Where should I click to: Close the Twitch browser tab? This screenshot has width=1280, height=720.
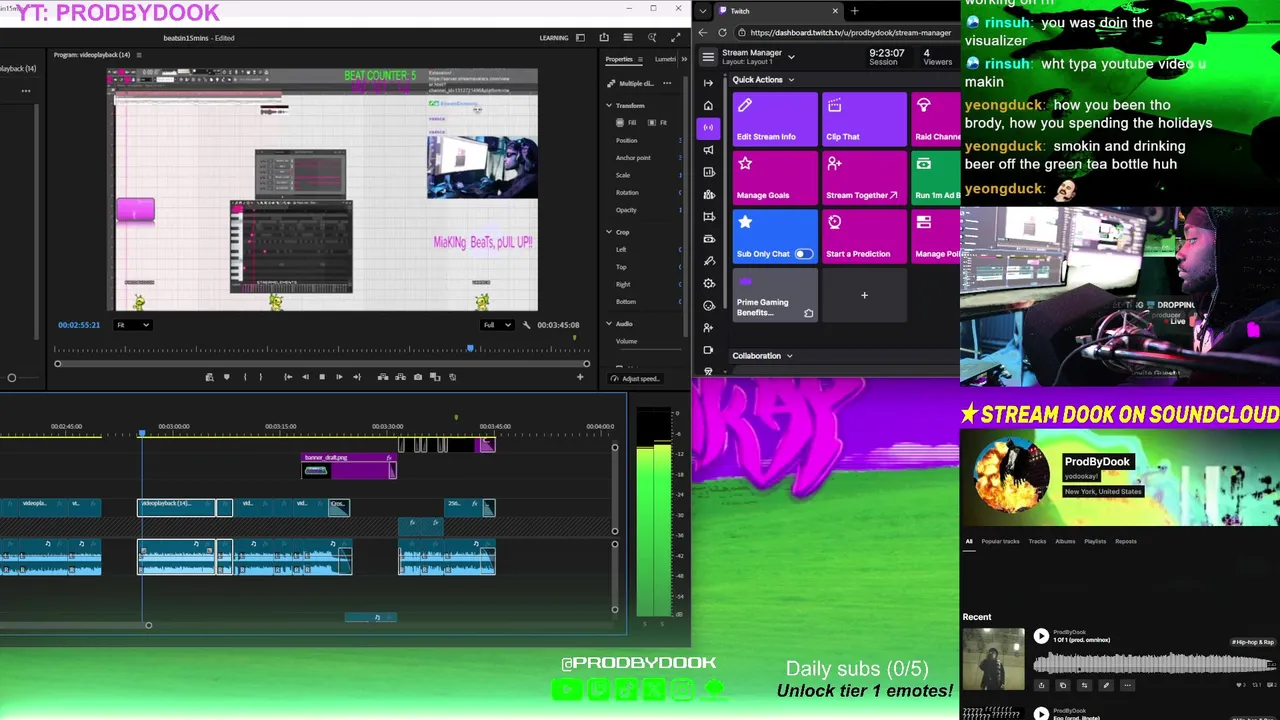835,11
